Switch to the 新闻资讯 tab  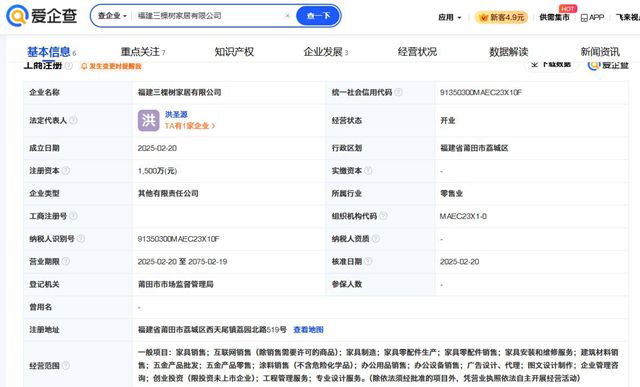pos(600,52)
